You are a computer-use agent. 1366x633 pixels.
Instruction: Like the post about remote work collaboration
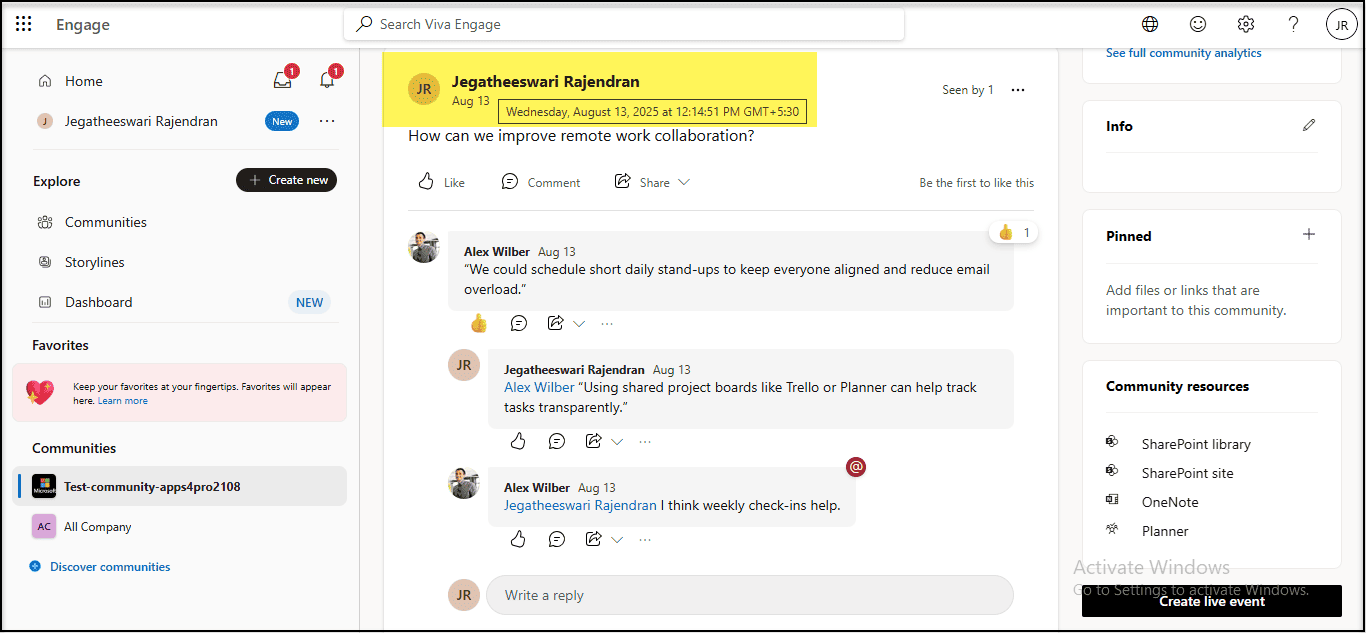coord(441,182)
